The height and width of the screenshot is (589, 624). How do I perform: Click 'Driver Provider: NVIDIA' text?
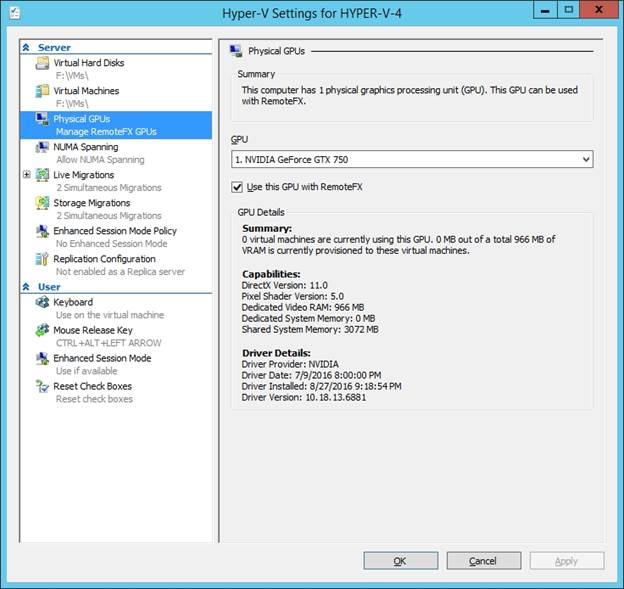tap(290, 364)
